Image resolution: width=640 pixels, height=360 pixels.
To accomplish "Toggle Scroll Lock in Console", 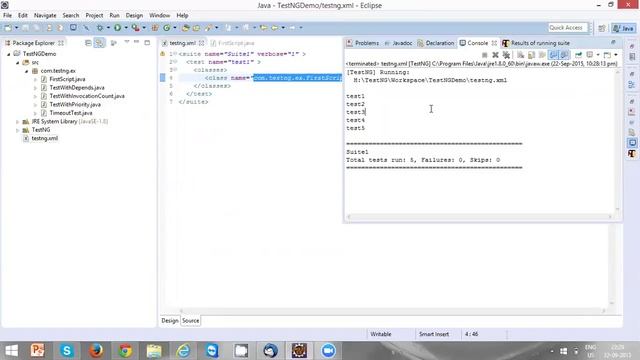I will (531, 55).
